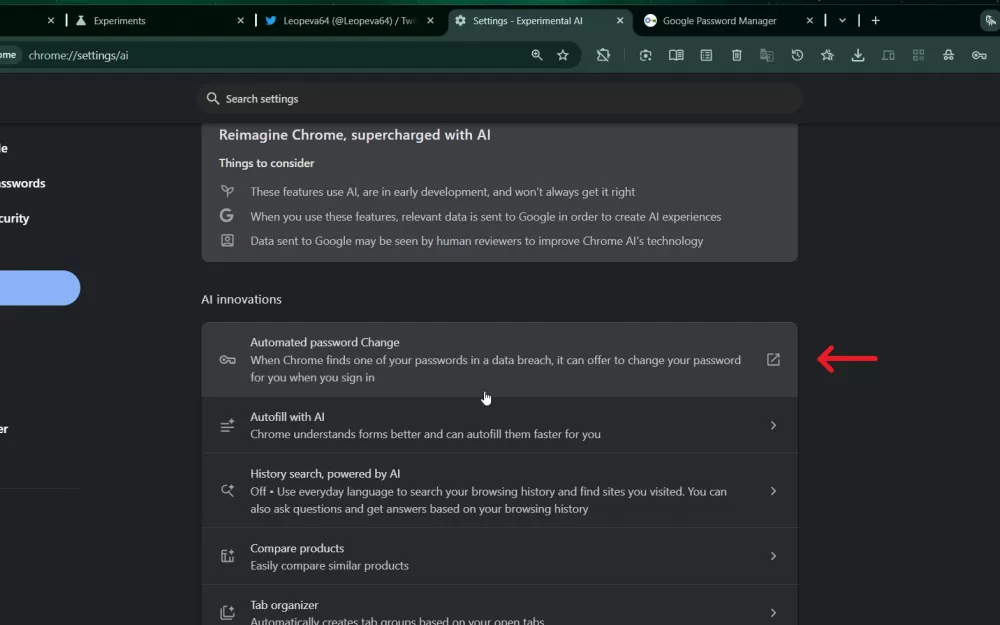Image resolution: width=1000 pixels, height=625 pixels.
Task: Click the search magnifier icon in settings
Action: tap(213, 98)
